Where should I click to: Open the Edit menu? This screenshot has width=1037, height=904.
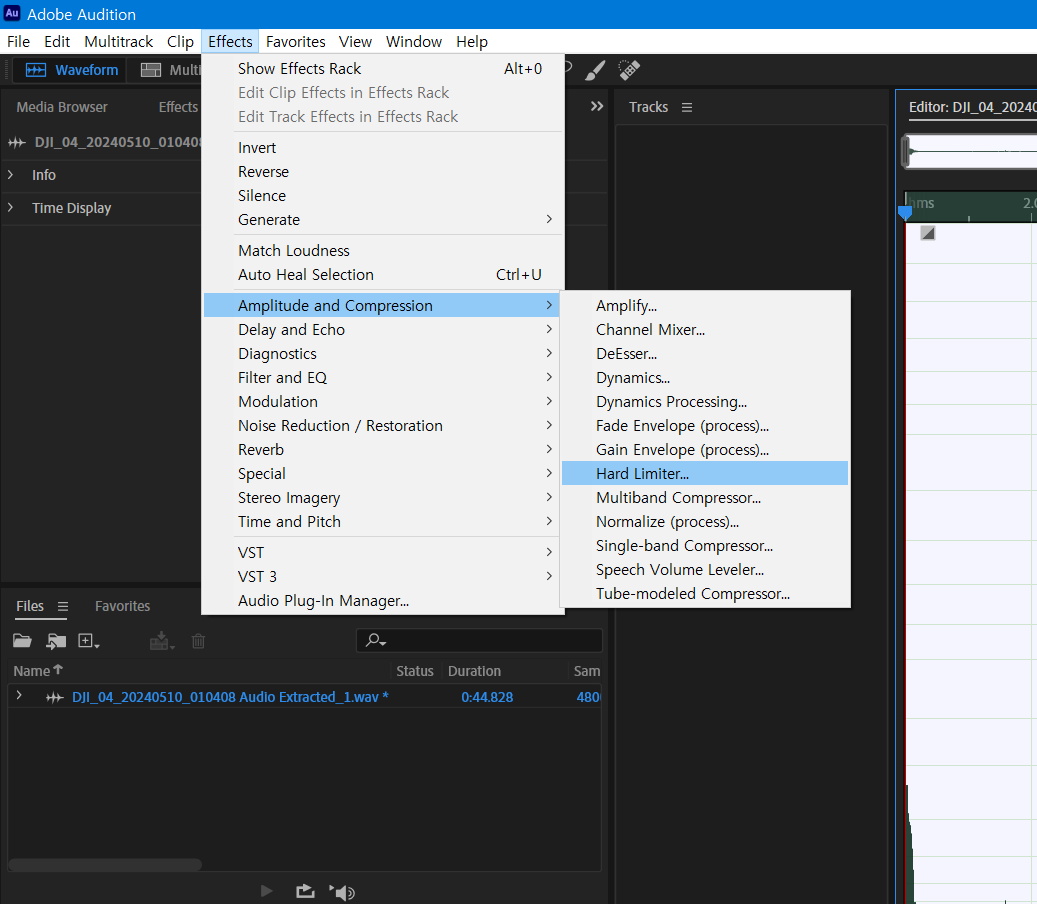pos(57,42)
